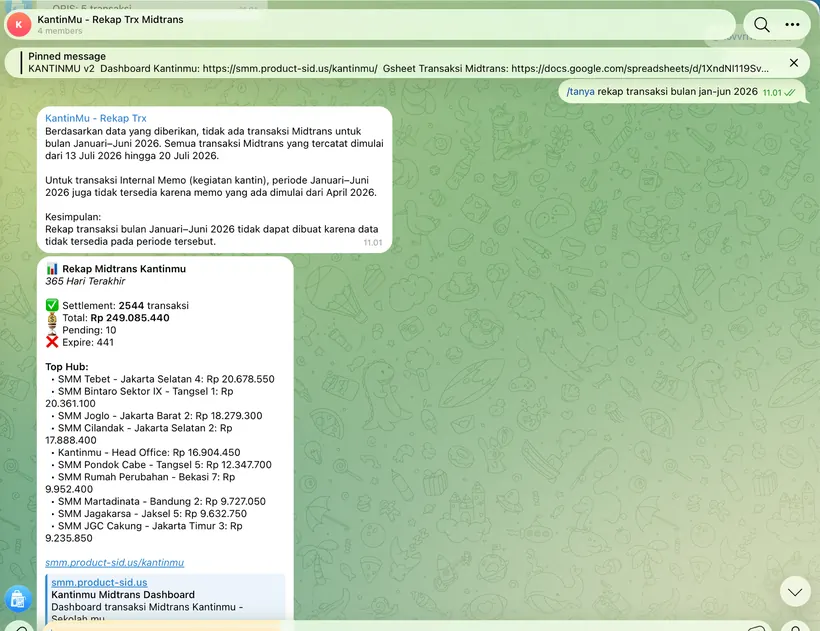The width and height of the screenshot is (820, 631).
Task: Click Kantinmu - Head Office entry
Action: [145, 452]
